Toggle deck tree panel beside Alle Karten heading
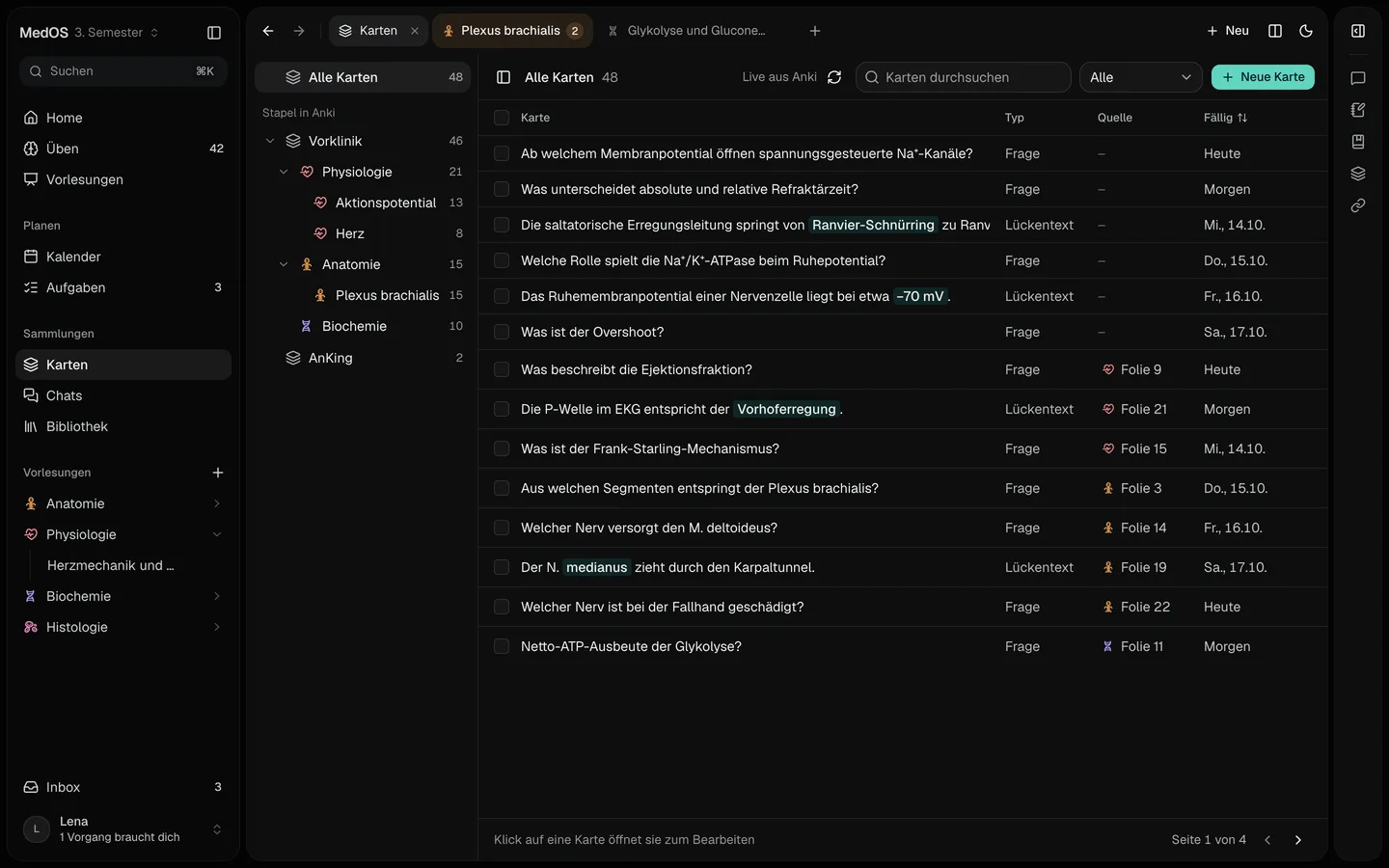1389x868 pixels. coord(504,77)
